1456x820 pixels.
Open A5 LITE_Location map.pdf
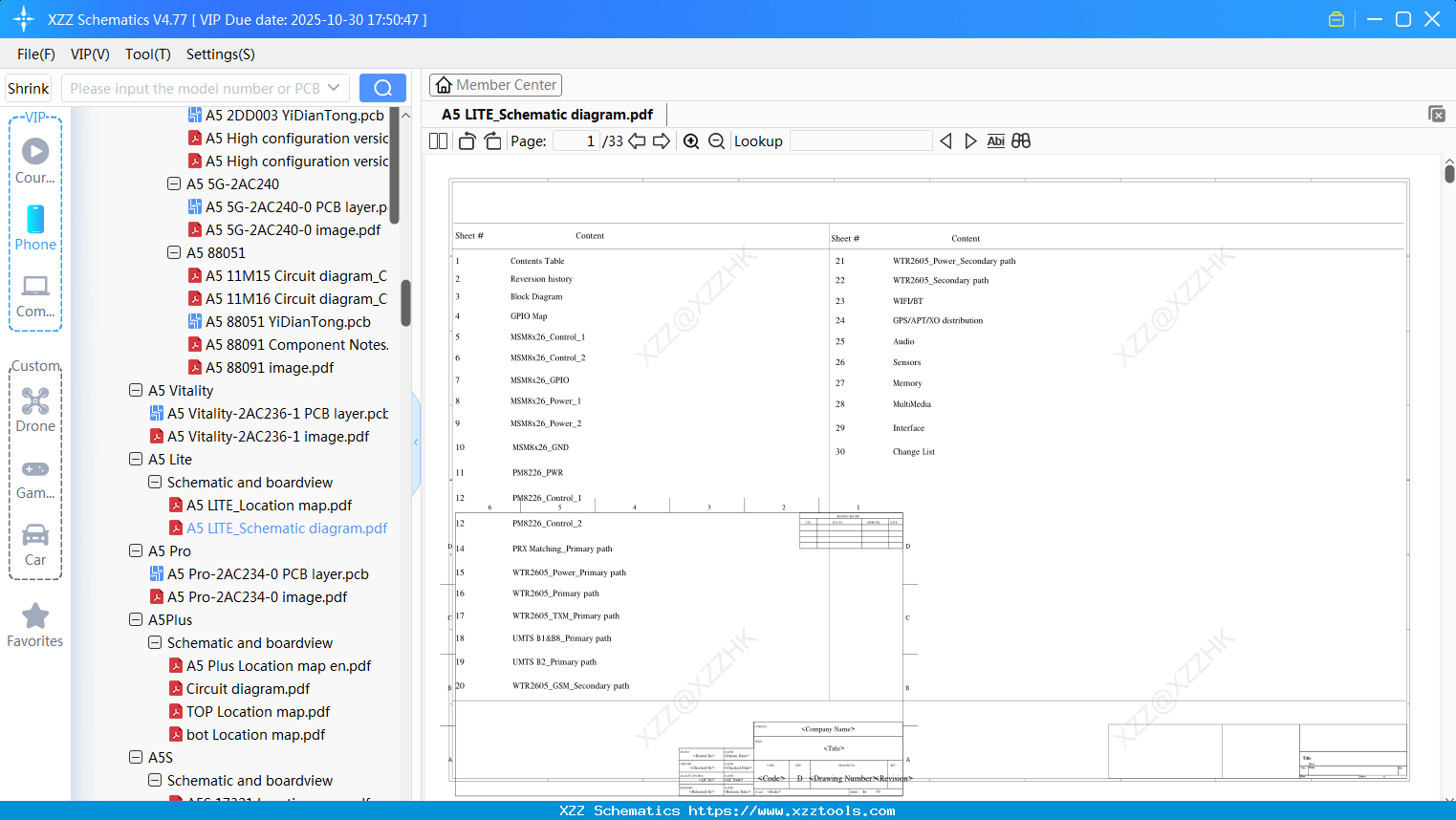[x=260, y=506]
